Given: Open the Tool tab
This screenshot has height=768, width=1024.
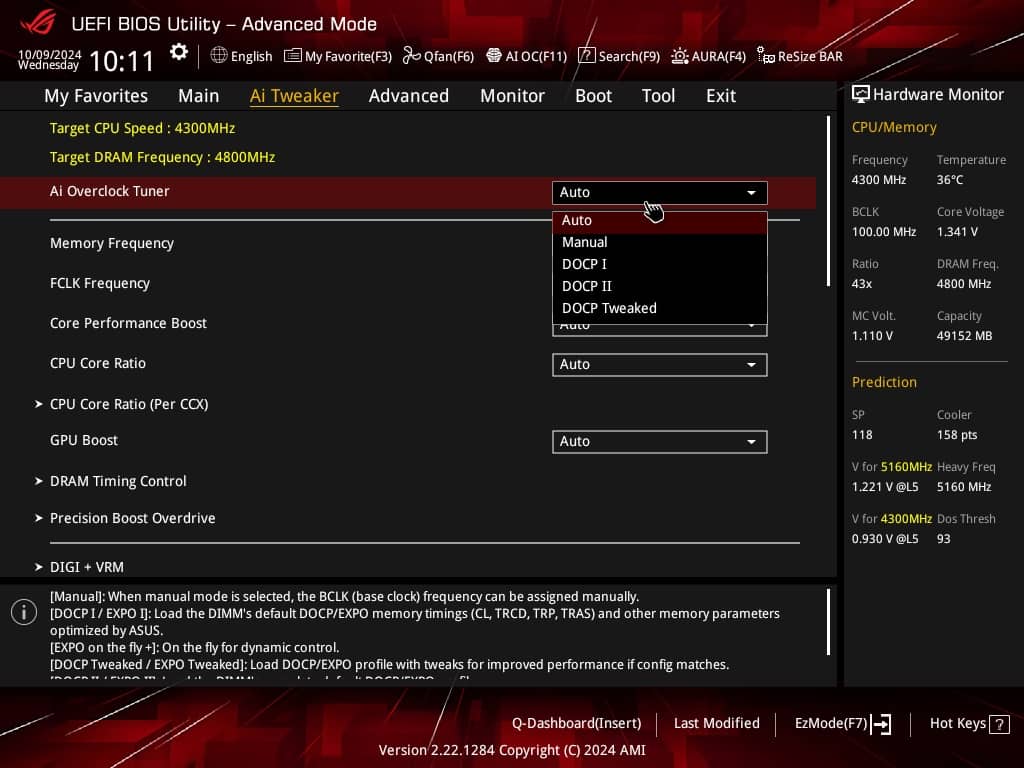Looking at the screenshot, I should [658, 96].
